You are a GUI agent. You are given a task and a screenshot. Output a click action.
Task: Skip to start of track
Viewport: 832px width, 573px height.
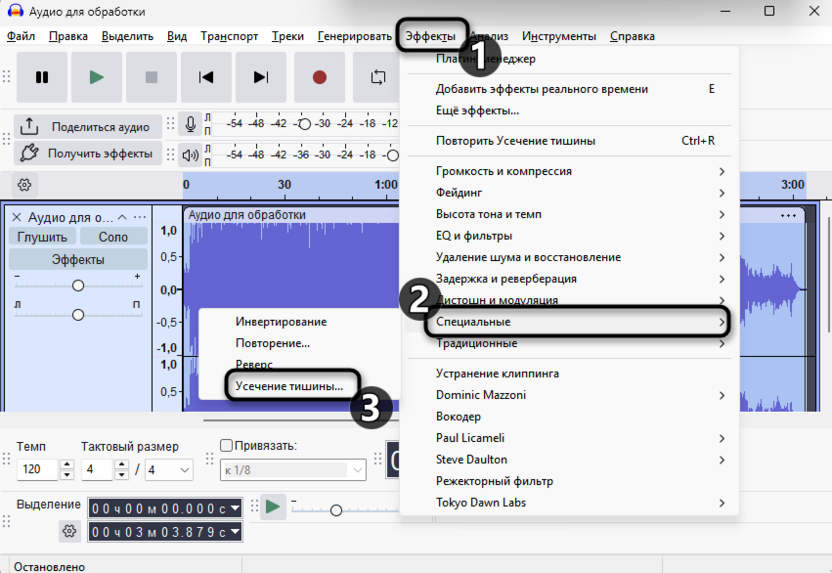(x=206, y=77)
